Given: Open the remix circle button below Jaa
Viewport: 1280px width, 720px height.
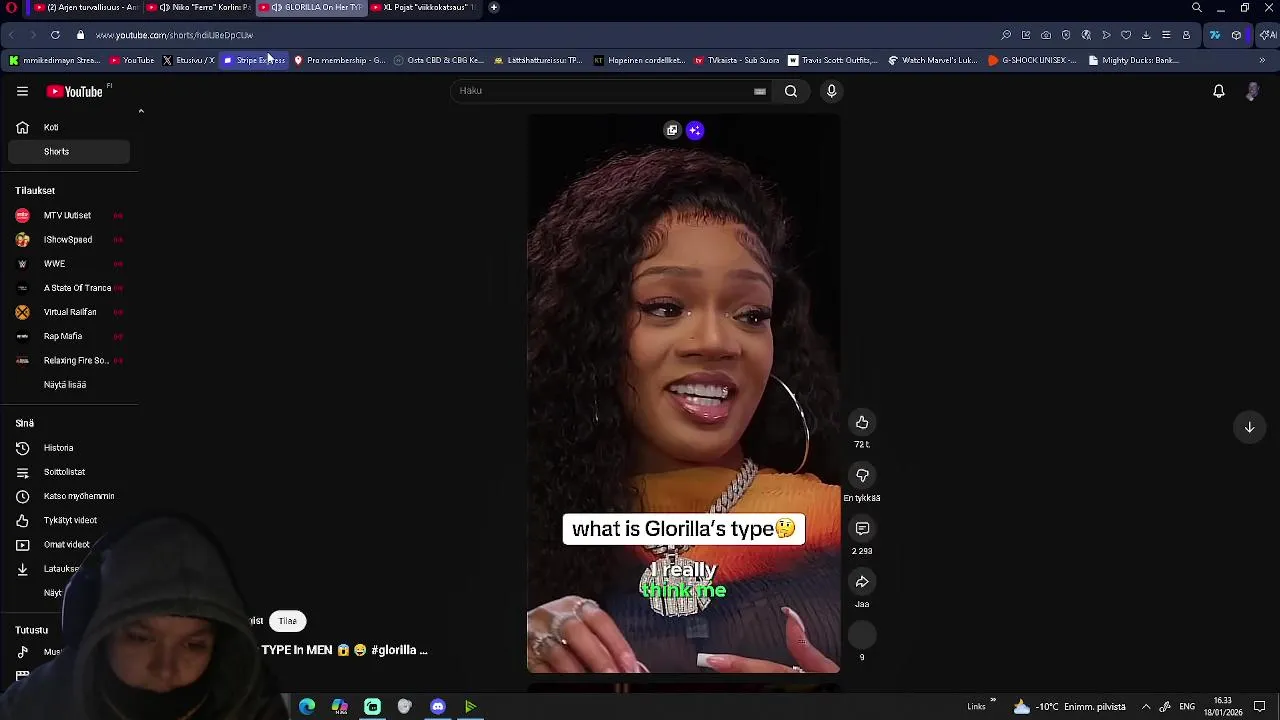Looking at the screenshot, I should click(x=862, y=635).
